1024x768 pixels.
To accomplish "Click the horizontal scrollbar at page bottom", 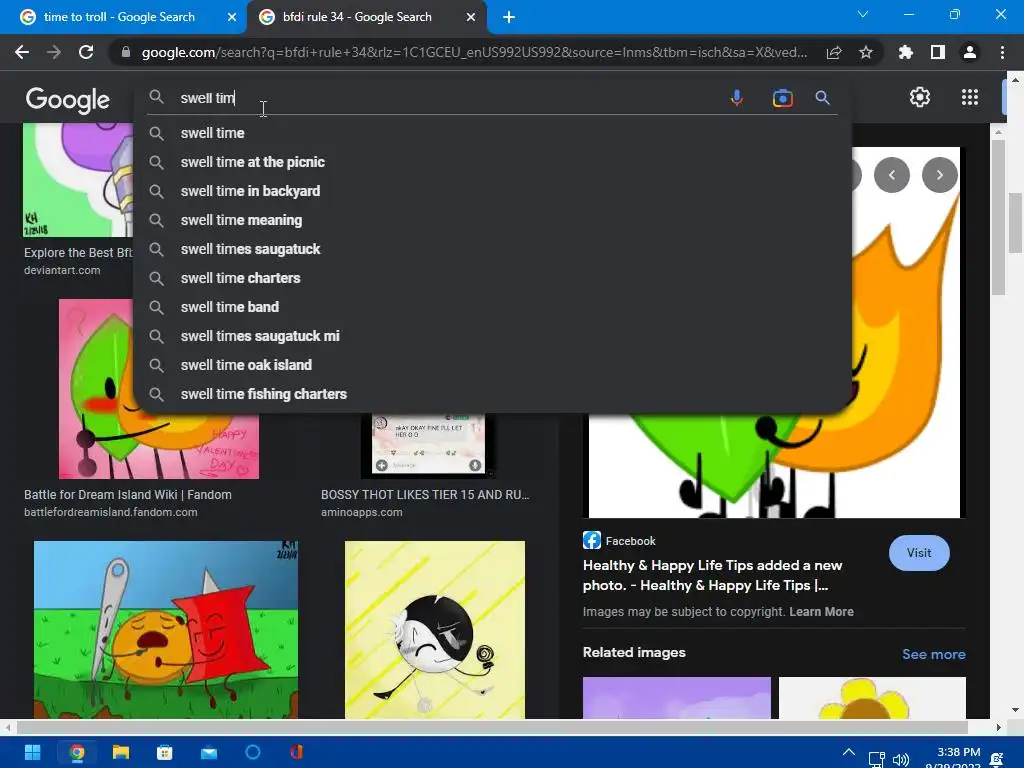I will click(x=492, y=727).
